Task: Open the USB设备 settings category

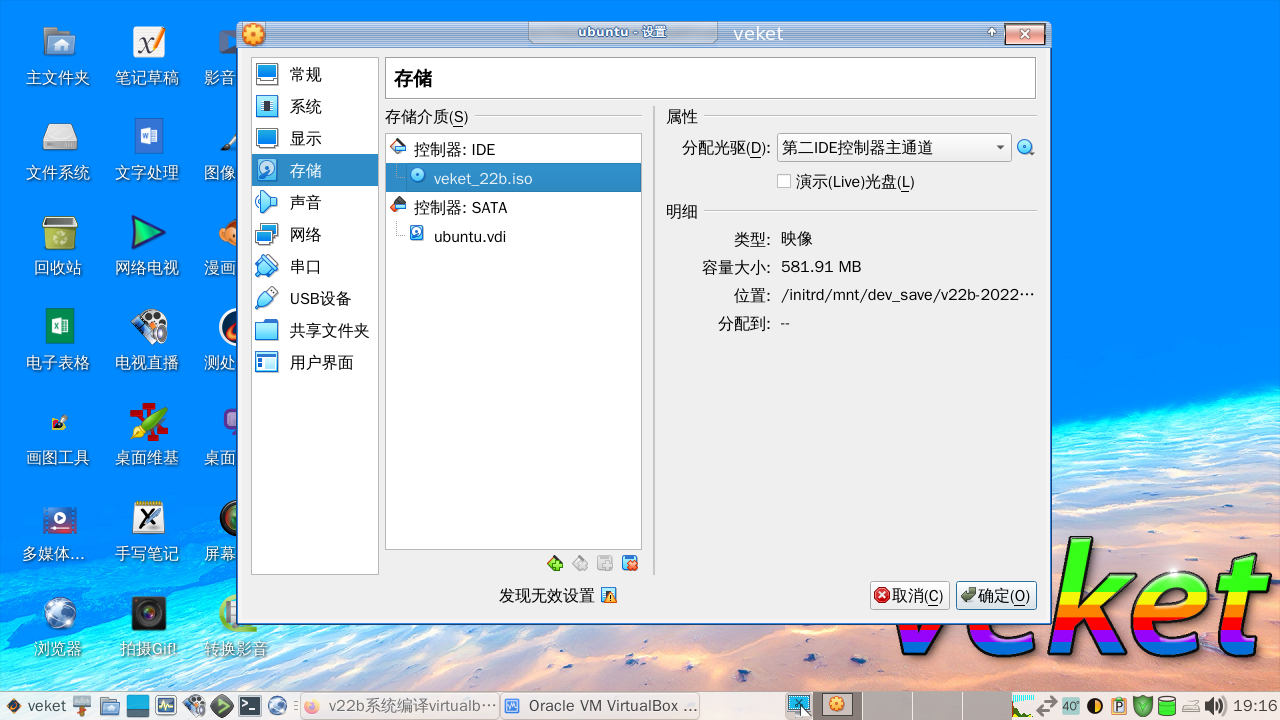Action: [314, 299]
